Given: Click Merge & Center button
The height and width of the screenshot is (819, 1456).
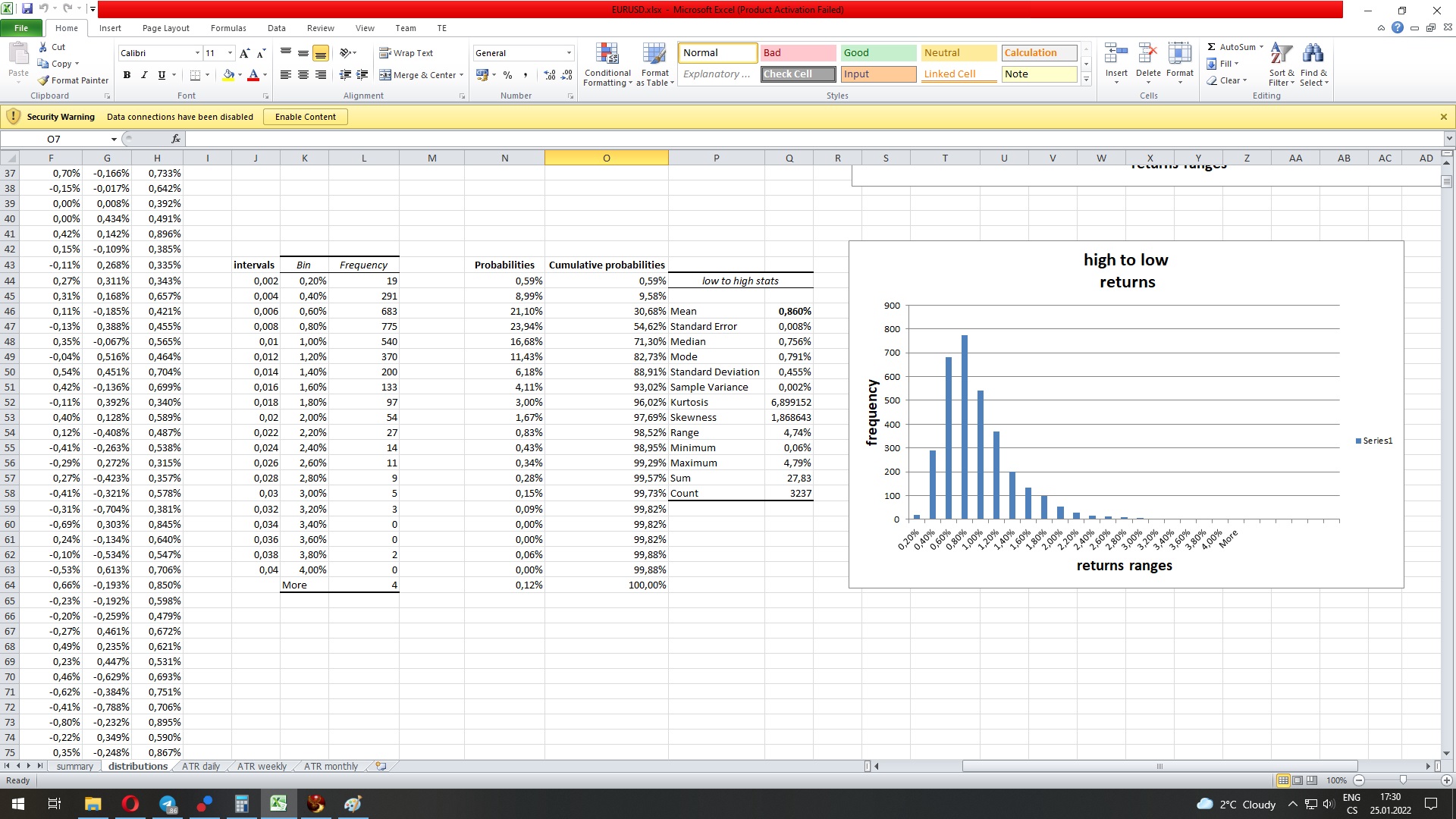Looking at the screenshot, I should [x=421, y=75].
